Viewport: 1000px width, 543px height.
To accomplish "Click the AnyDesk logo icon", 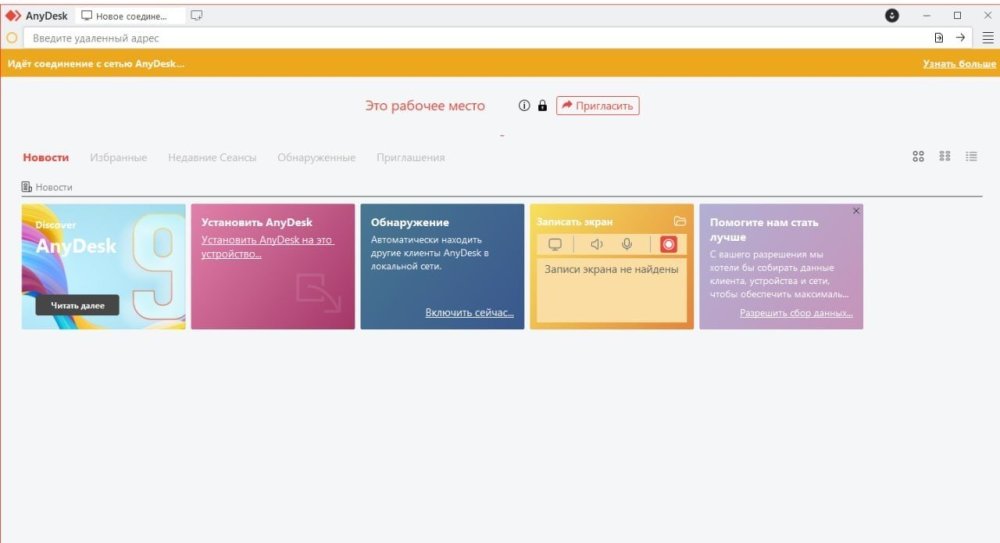I will click(13, 15).
